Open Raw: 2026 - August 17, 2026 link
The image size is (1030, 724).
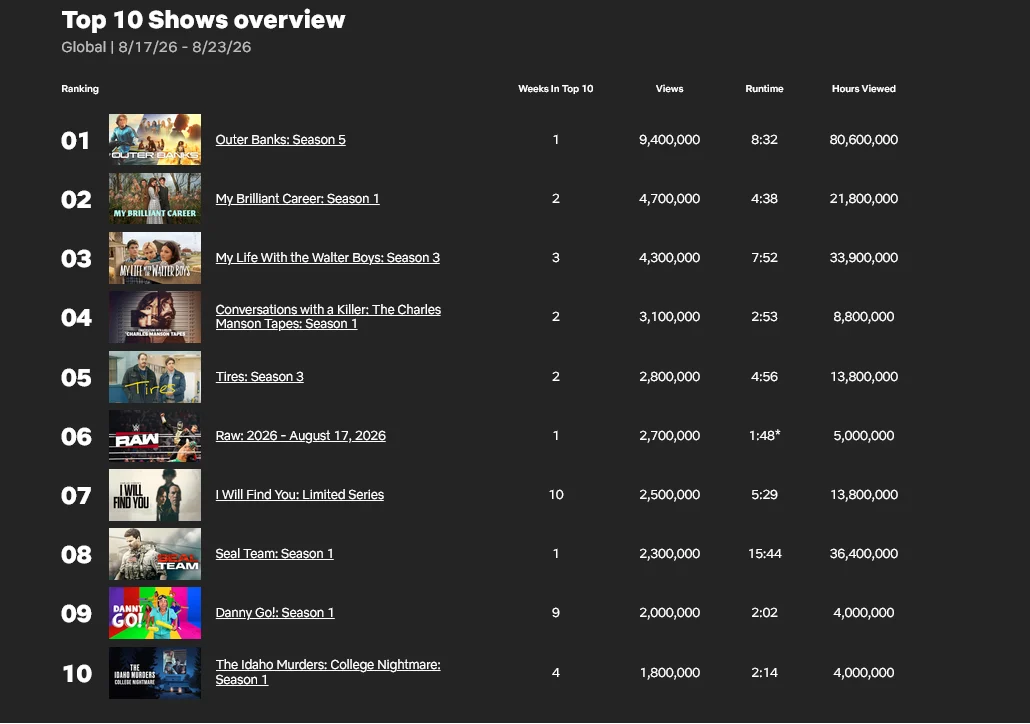pyautogui.click(x=301, y=436)
